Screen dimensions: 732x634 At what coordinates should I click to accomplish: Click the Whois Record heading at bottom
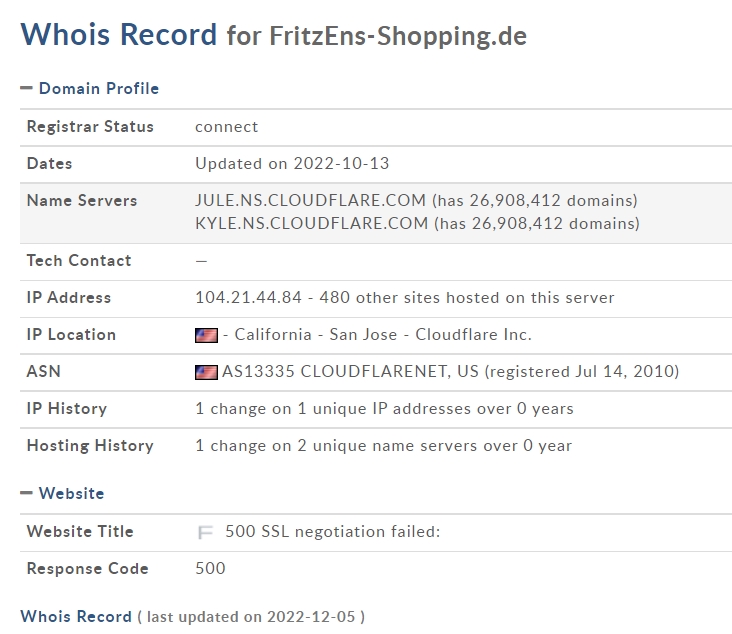pos(76,616)
